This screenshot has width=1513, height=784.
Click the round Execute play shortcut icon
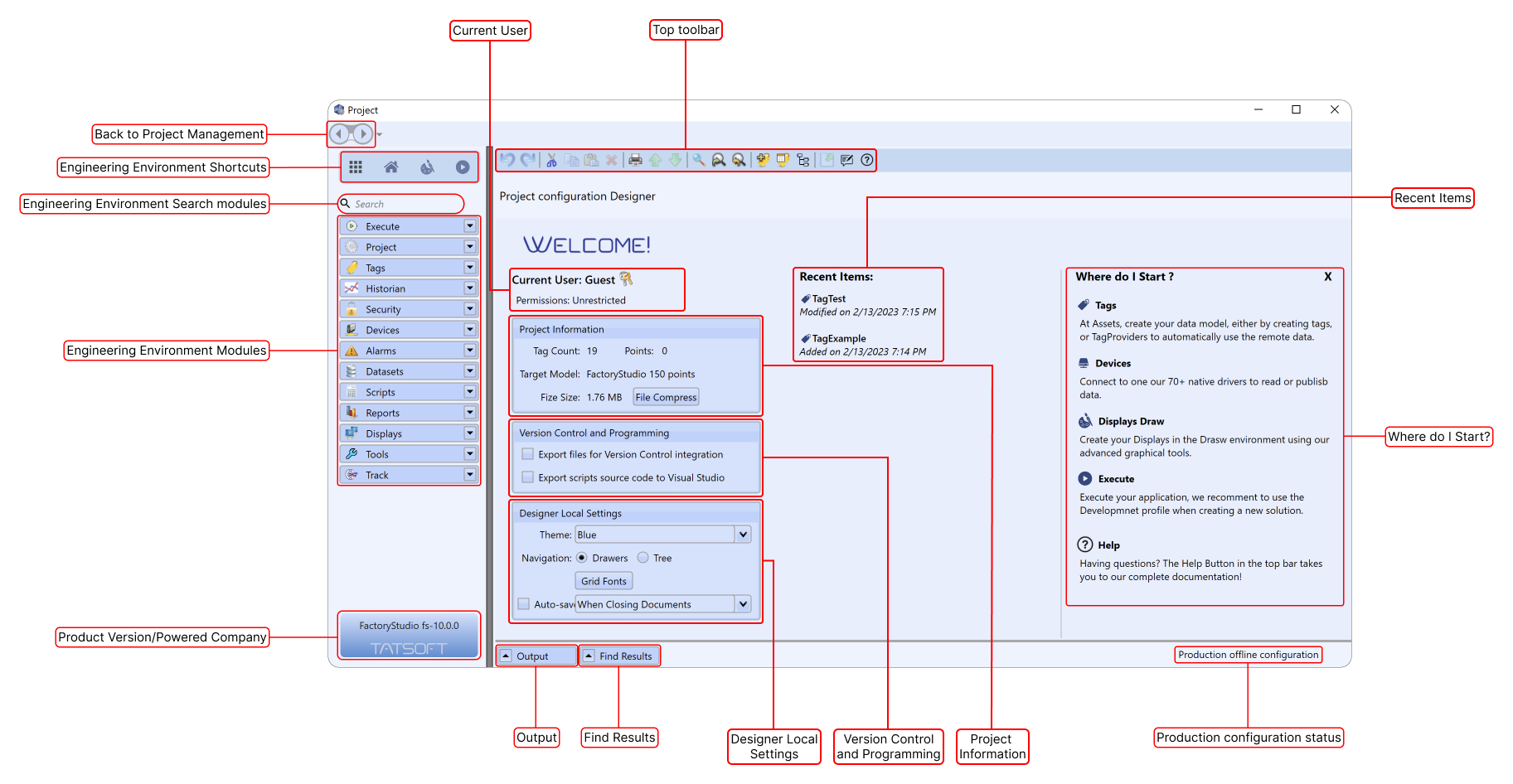[463, 167]
